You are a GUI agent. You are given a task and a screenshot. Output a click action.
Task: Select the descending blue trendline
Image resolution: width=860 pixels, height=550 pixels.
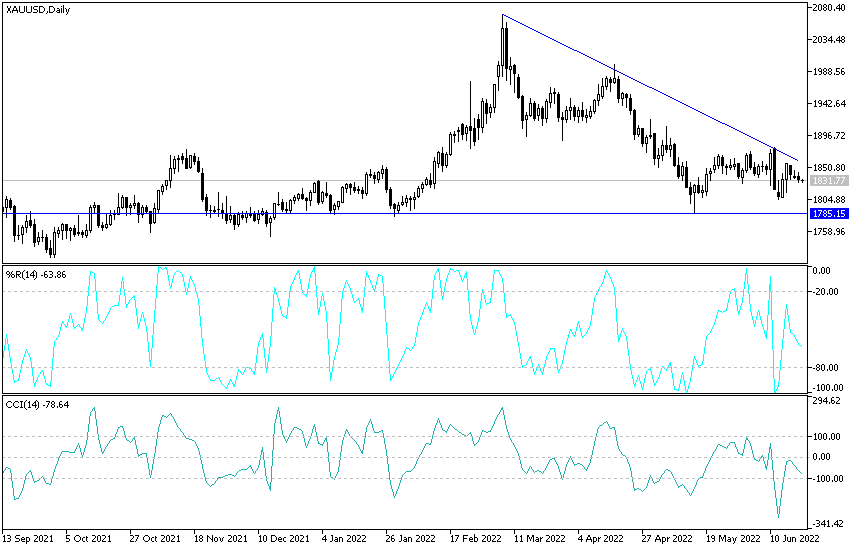pos(650,87)
